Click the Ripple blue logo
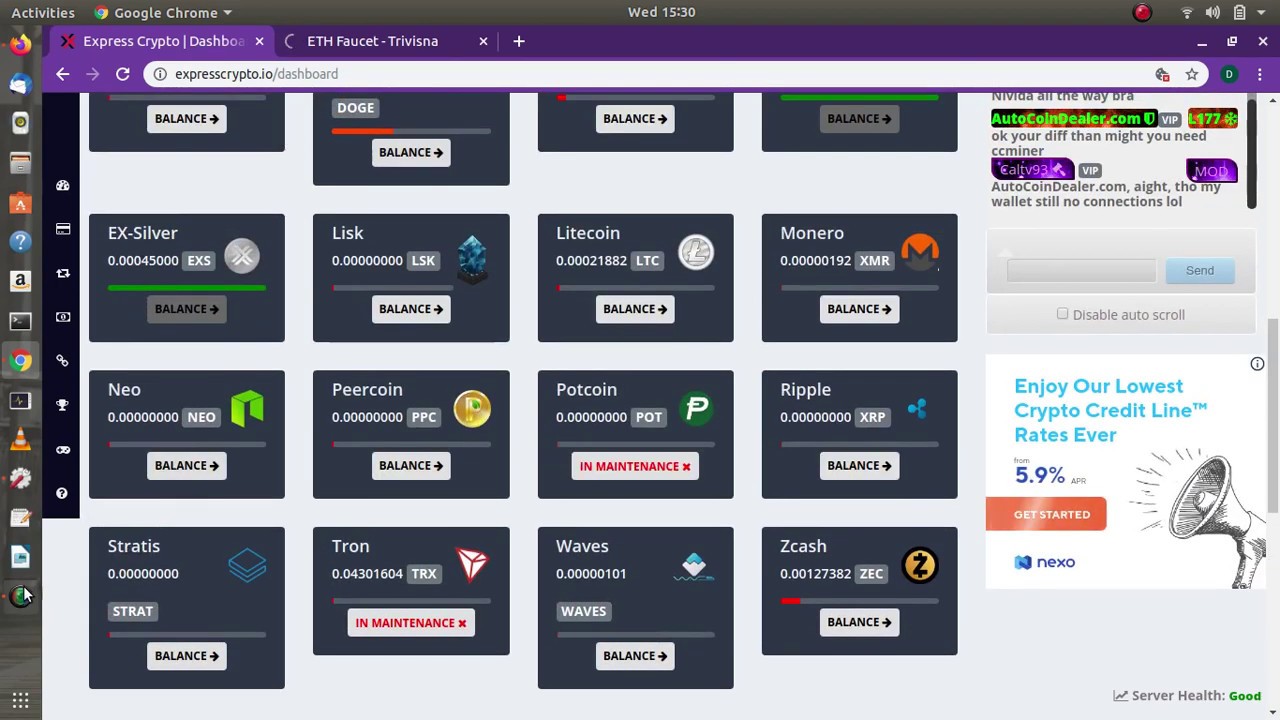The width and height of the screenshot is (1280, 720). (x=917, y=408)
